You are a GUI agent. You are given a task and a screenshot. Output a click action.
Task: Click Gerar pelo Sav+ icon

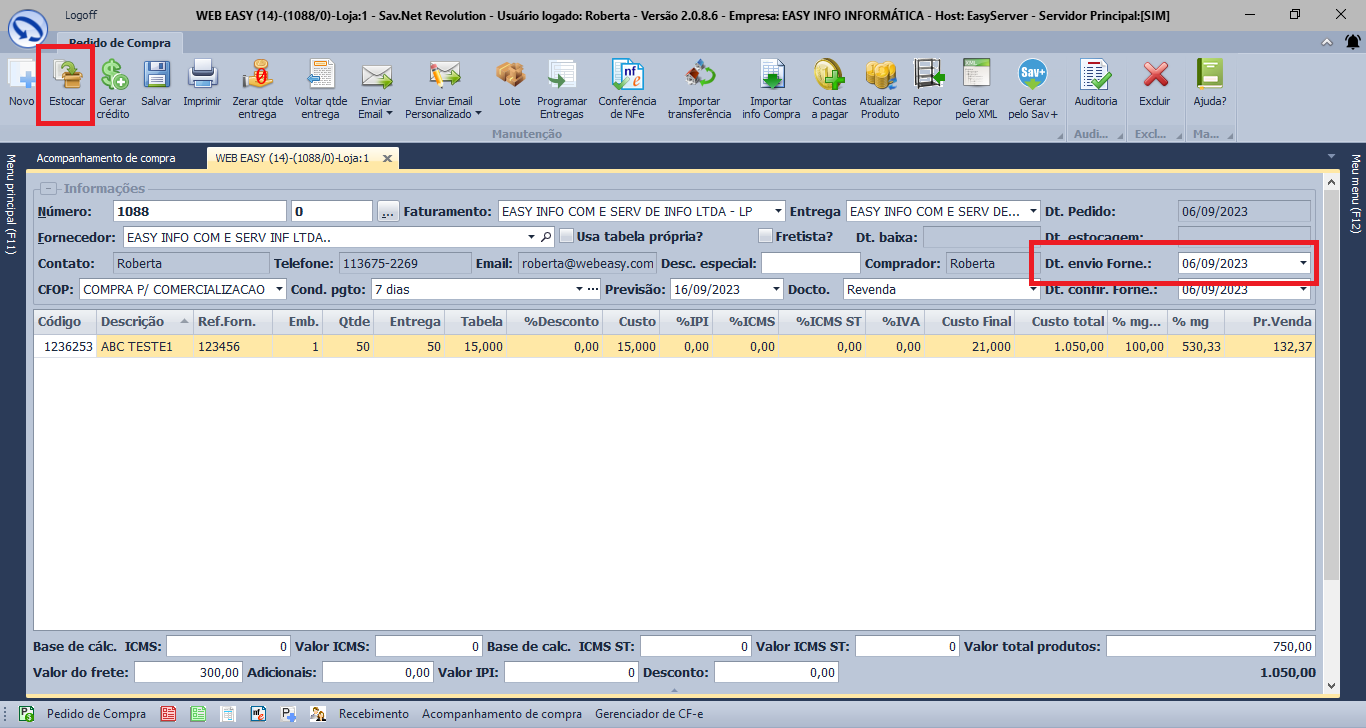coord(1033,75)
